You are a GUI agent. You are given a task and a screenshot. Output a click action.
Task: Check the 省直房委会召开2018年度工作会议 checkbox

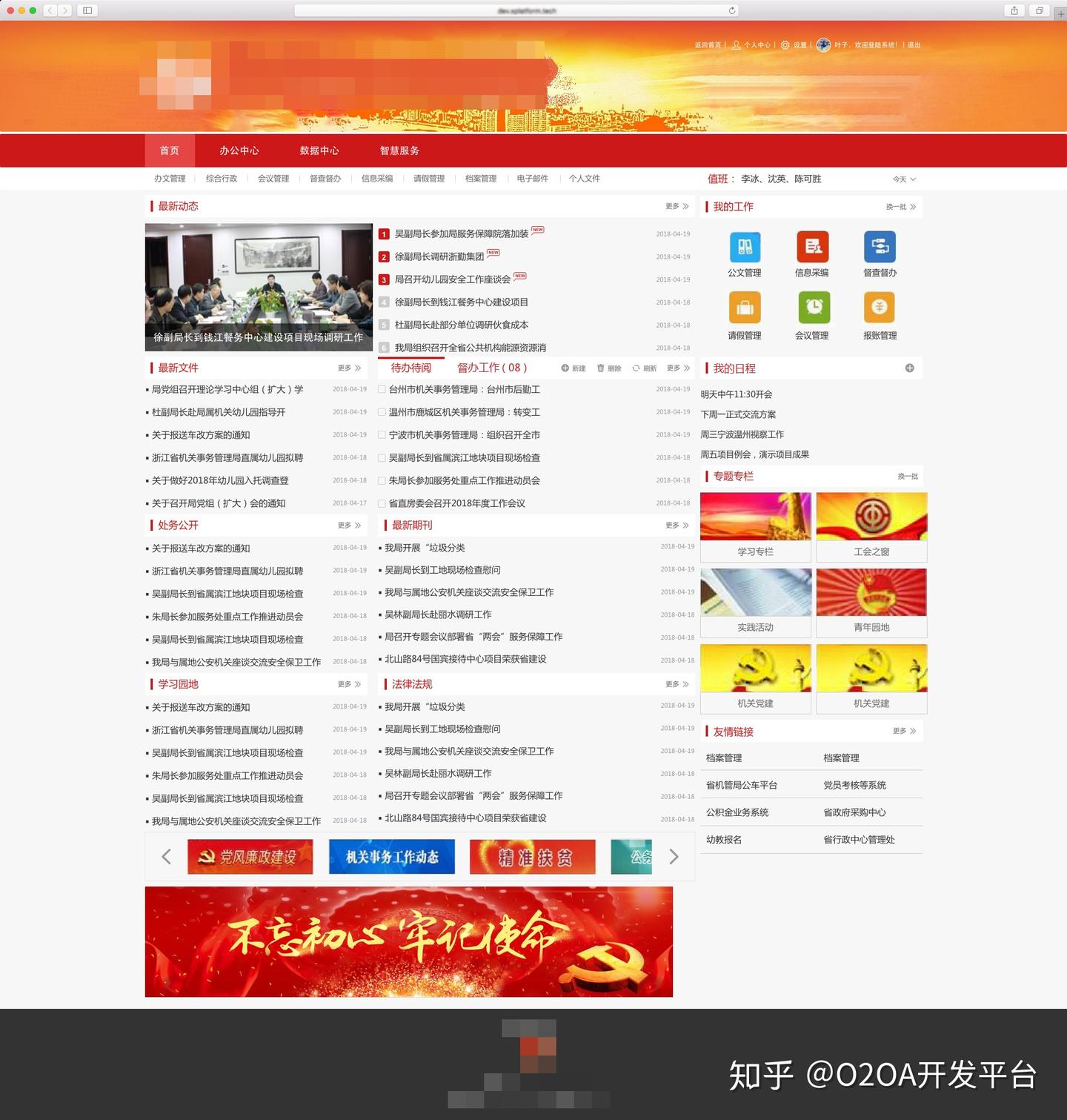381,503
